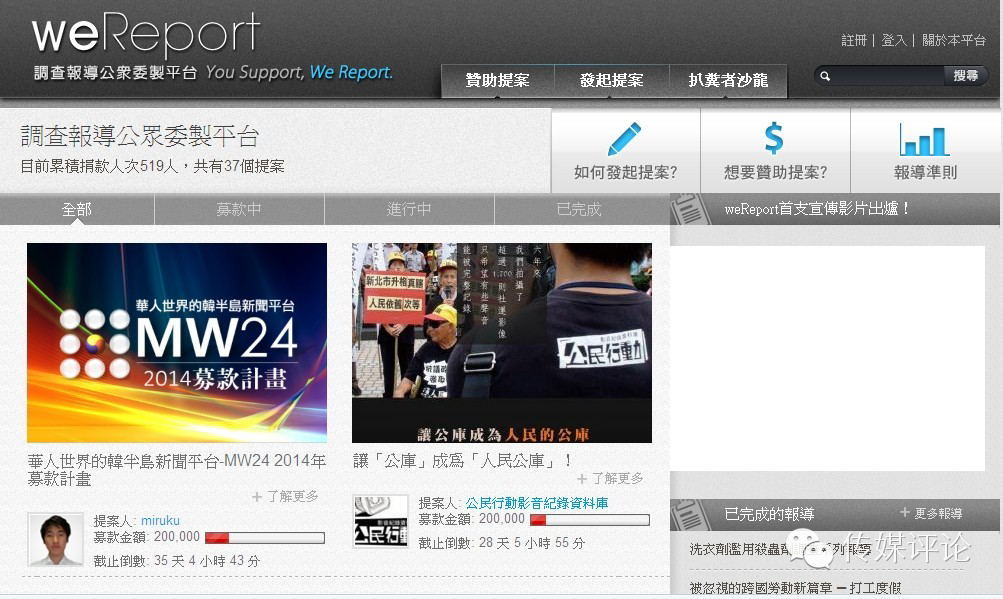
Task: Click text 截止倒數: 35 天 4 小時 43 分
Action: [177, 561]
